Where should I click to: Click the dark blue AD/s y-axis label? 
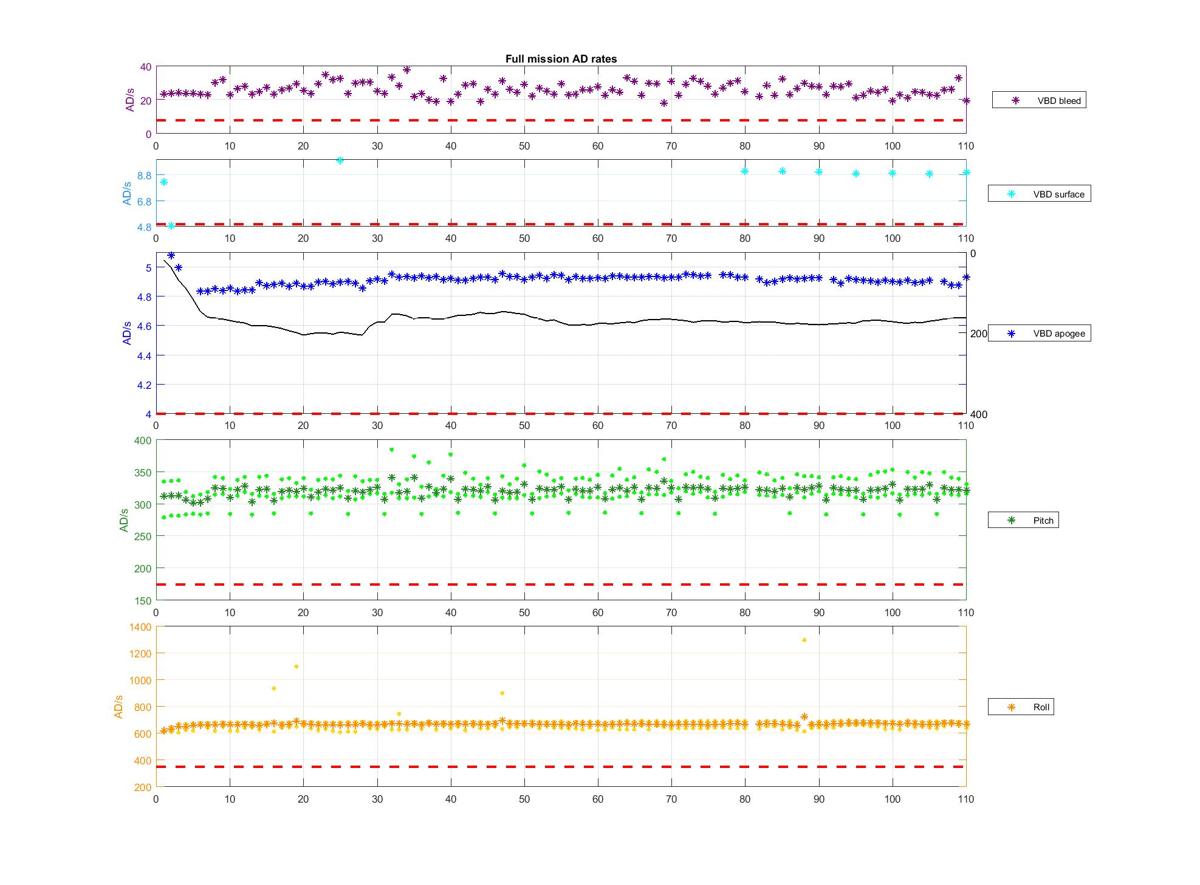[128, 333]
